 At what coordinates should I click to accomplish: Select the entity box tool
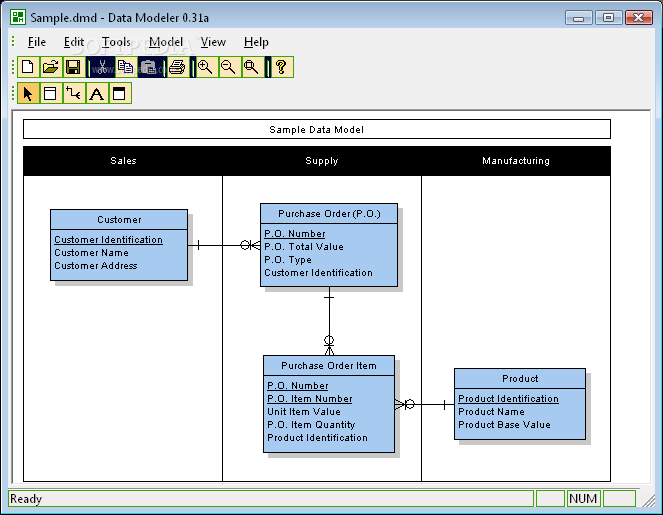[x=51, y=93]
